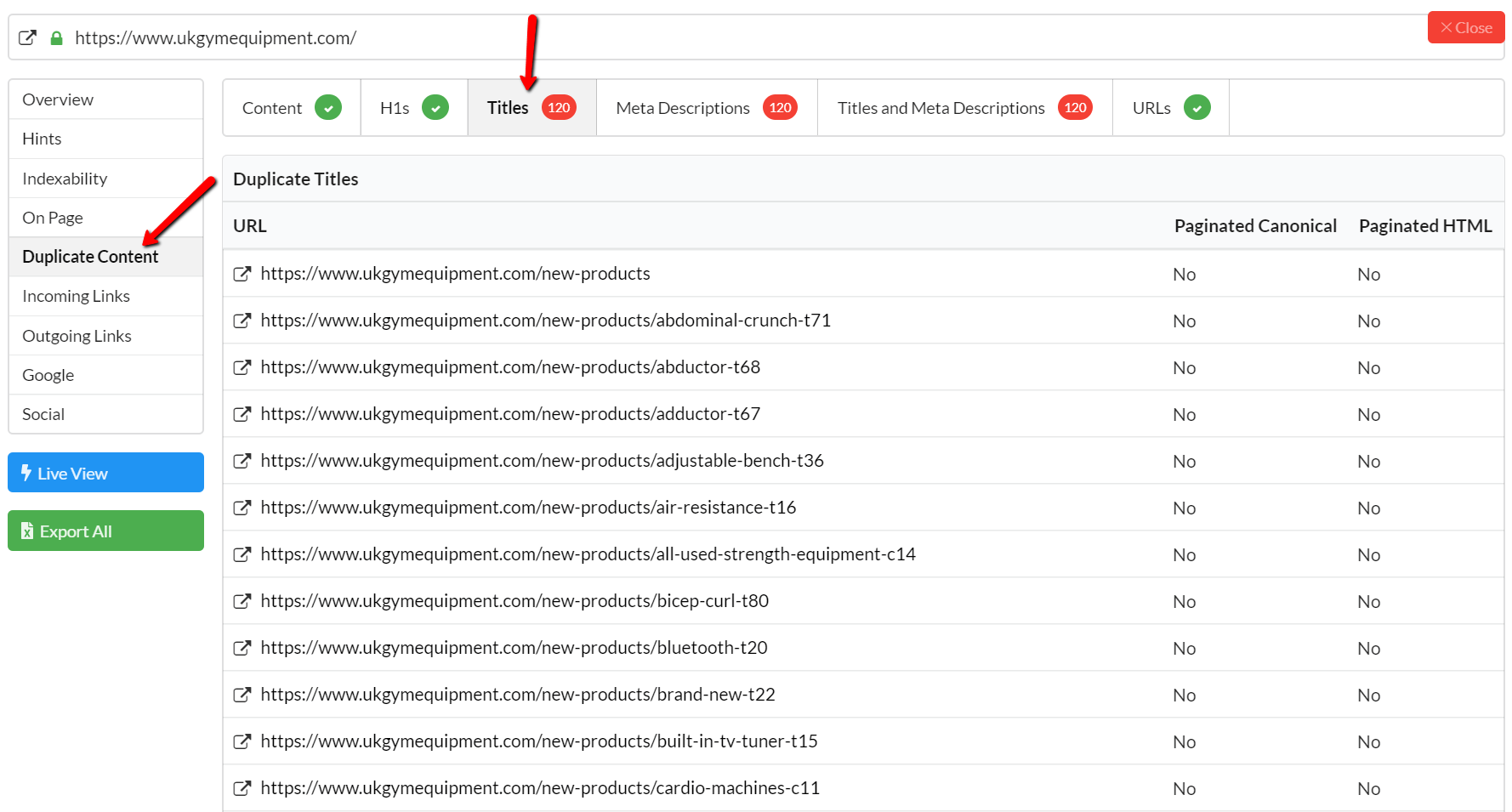Open the brand-new-t22 URL link

click(x=518, y=695)
